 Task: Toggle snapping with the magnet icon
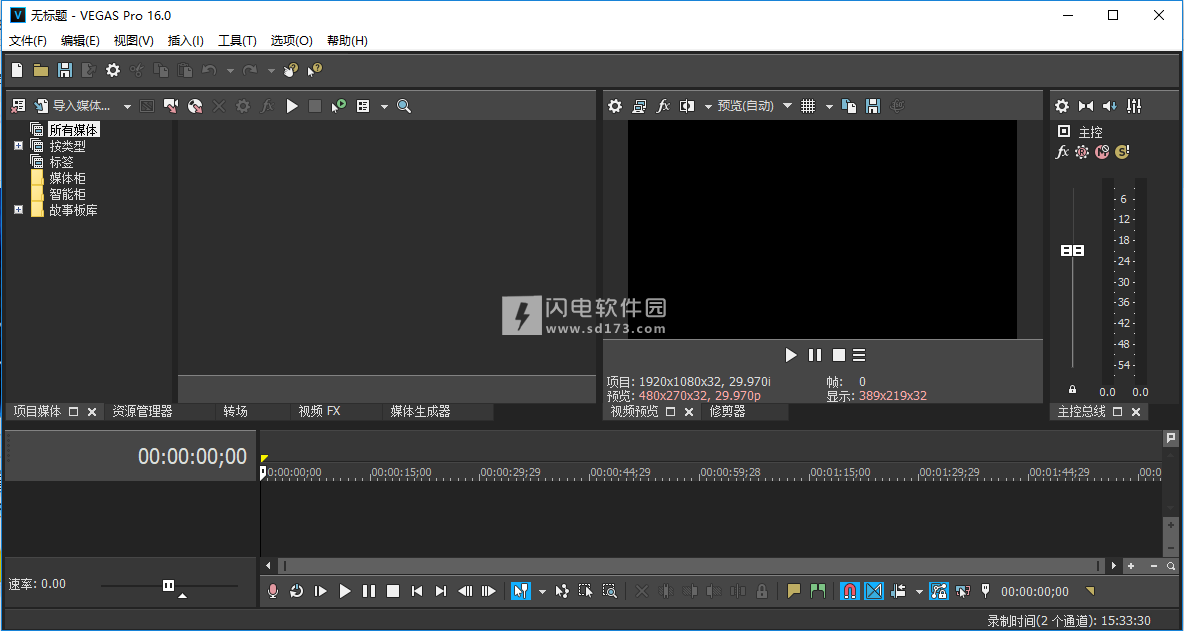849,591
